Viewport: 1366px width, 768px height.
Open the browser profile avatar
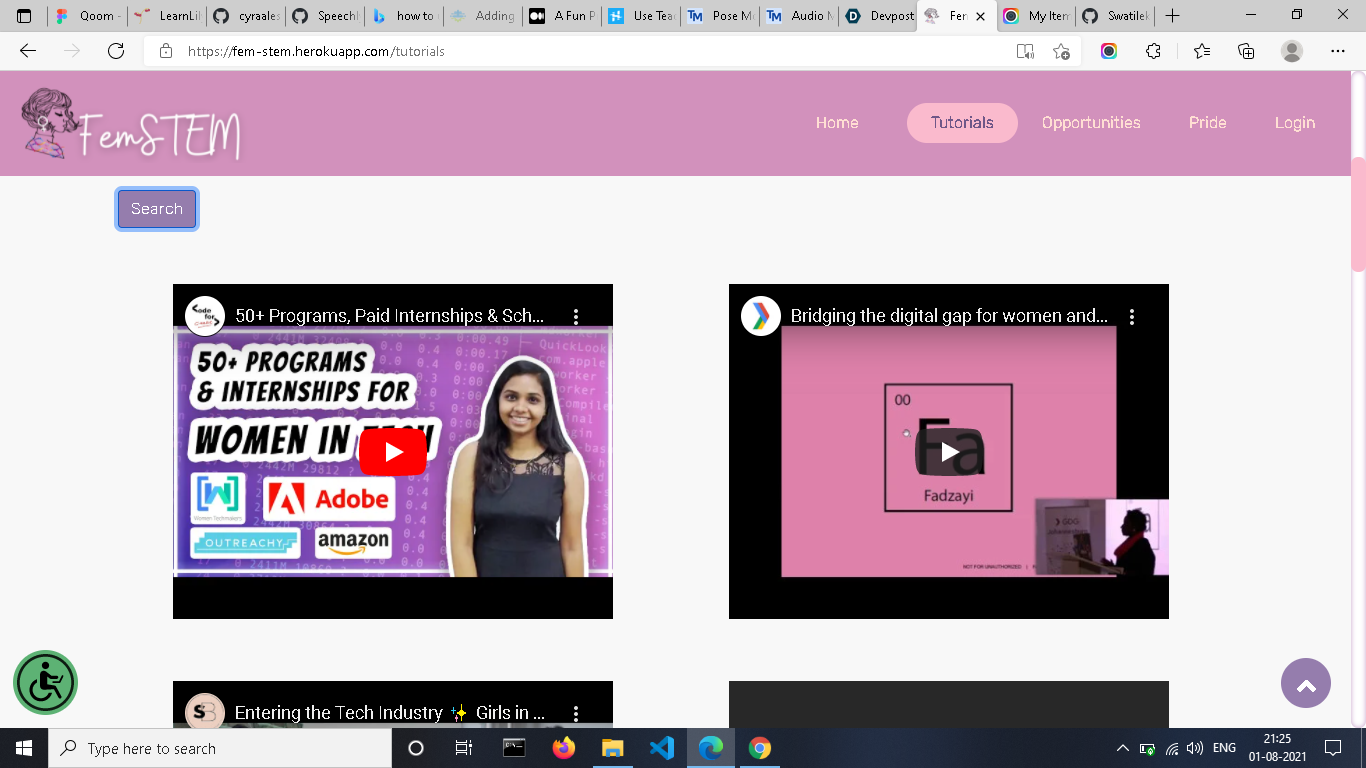1292,51
